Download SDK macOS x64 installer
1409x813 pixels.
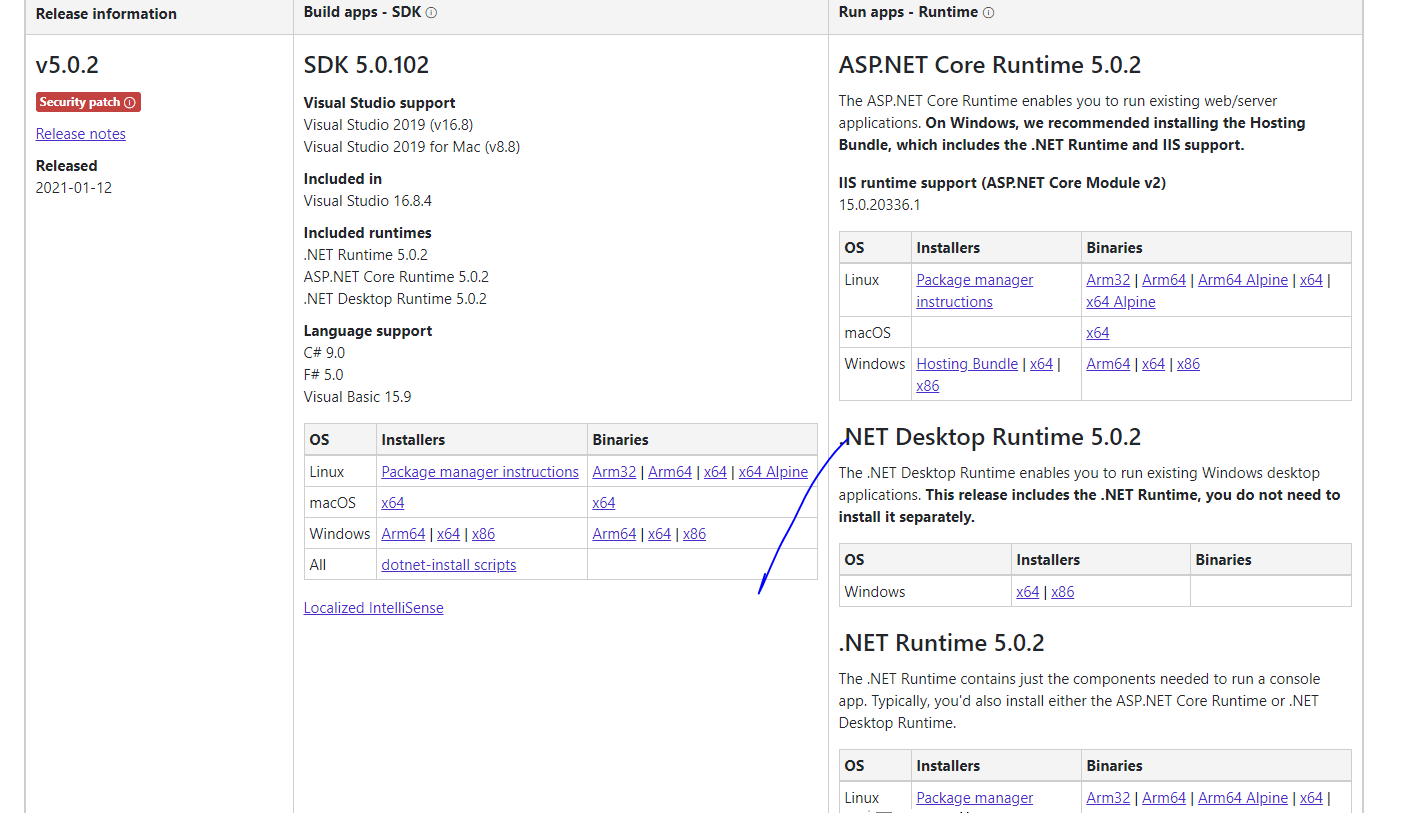393,503
